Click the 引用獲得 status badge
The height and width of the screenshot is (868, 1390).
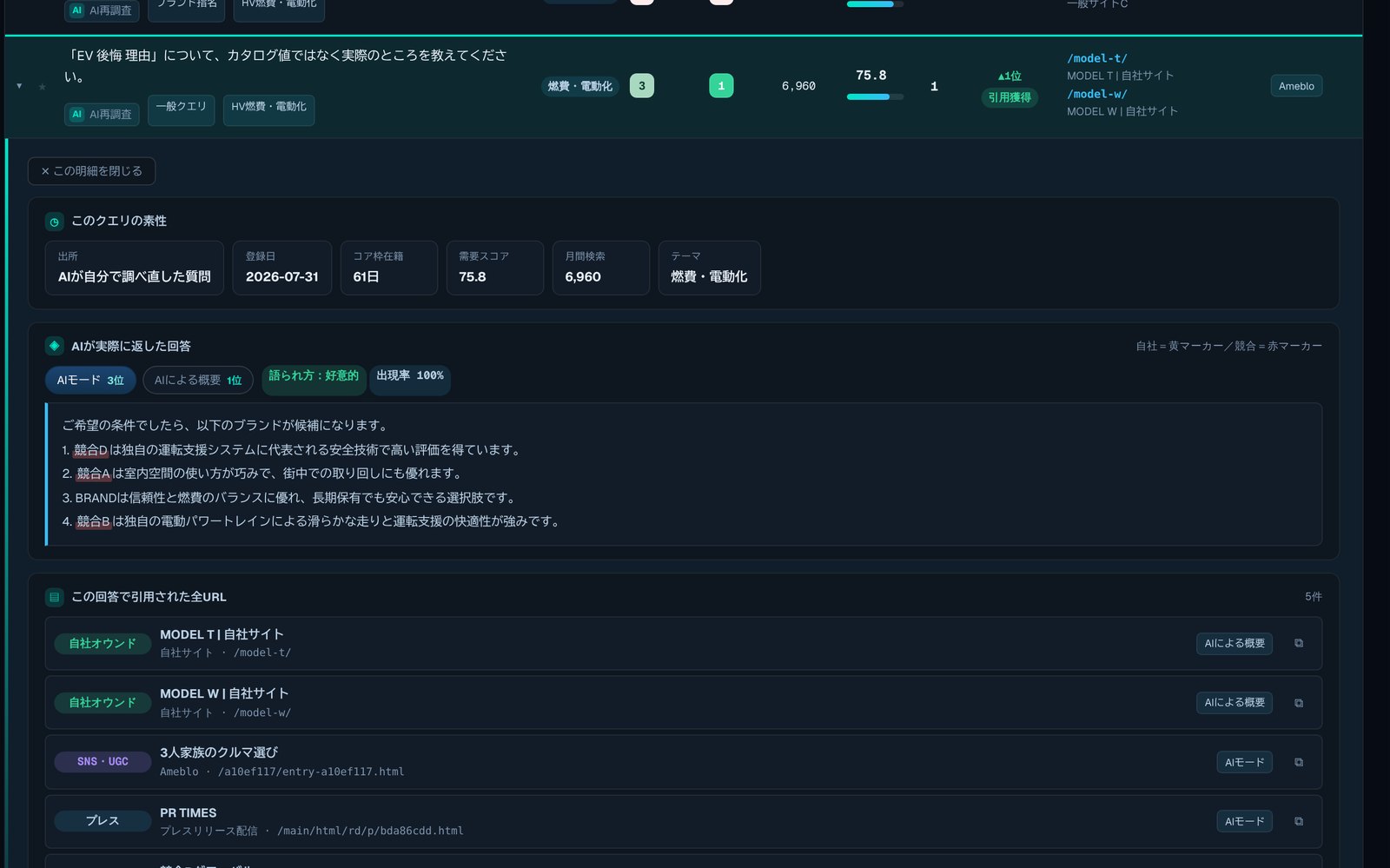pyautogui.click(x=1009, y=97)
